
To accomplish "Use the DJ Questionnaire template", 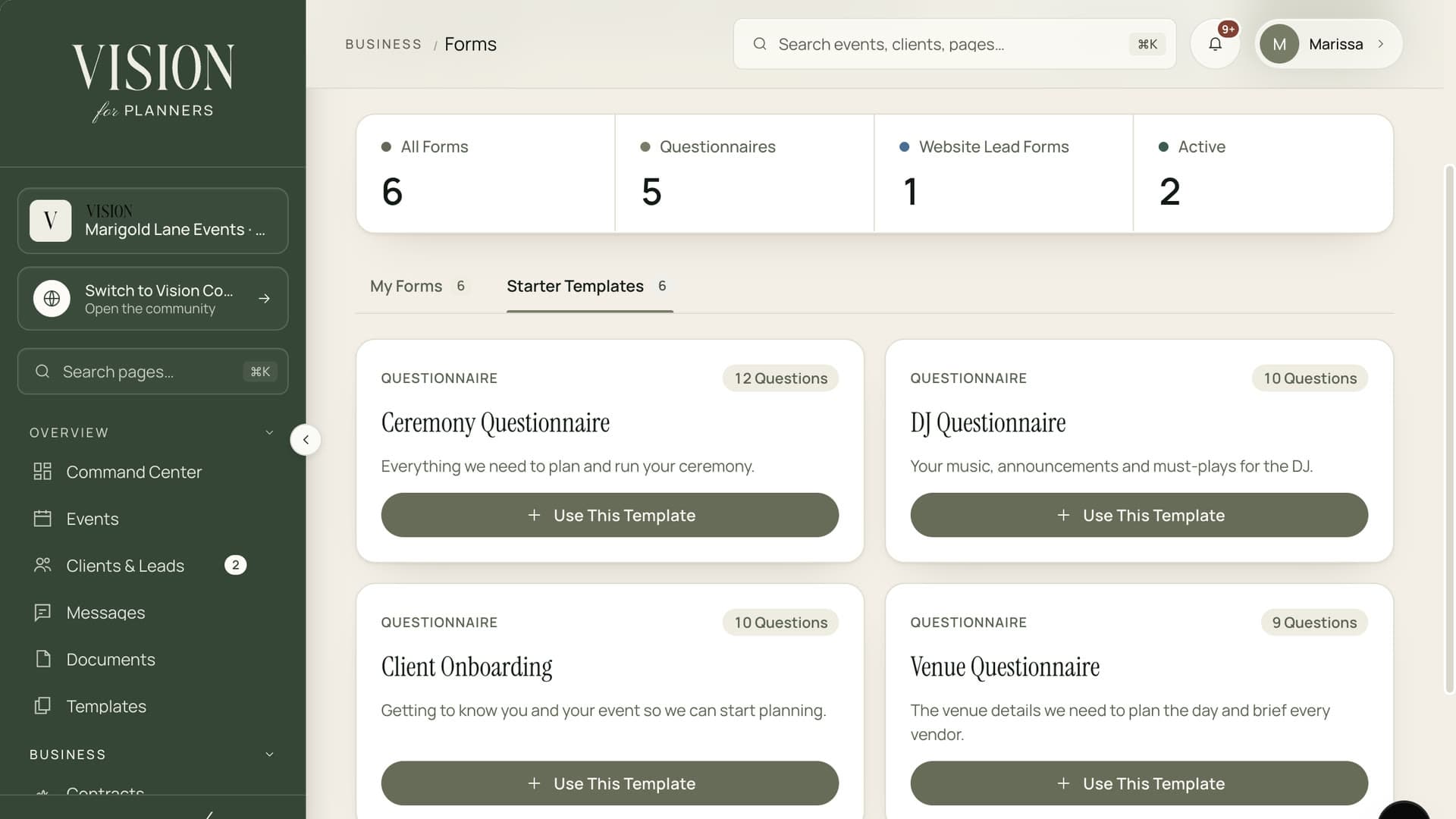I will [1139, 515].
